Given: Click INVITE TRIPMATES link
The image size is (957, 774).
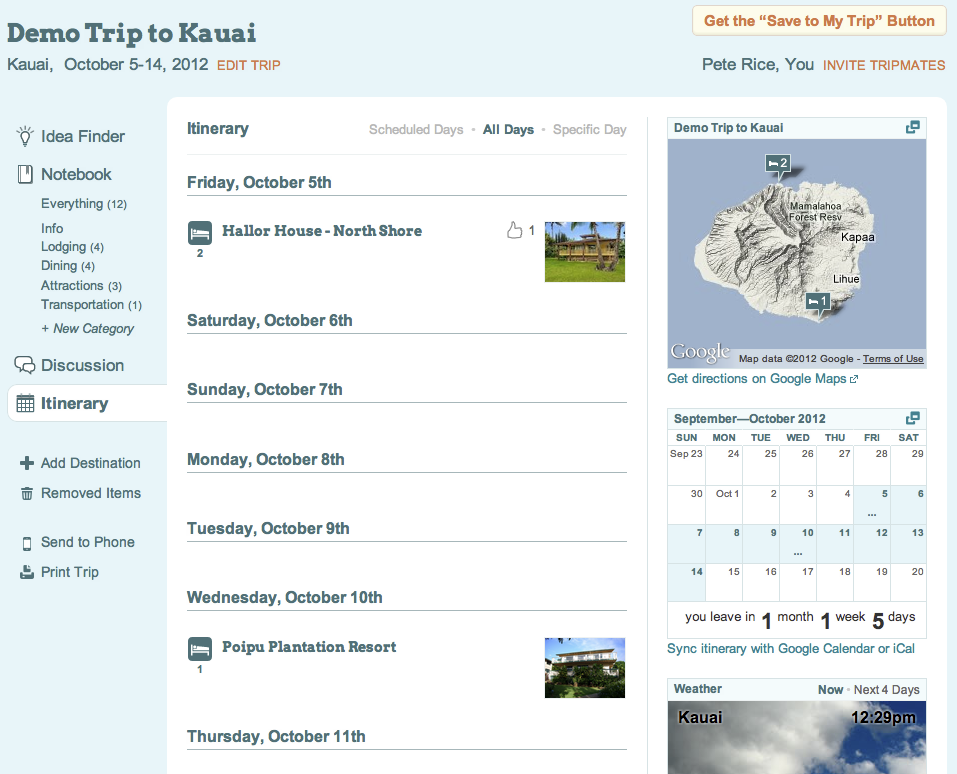Looking at the screenshot, I should [883, 65].
